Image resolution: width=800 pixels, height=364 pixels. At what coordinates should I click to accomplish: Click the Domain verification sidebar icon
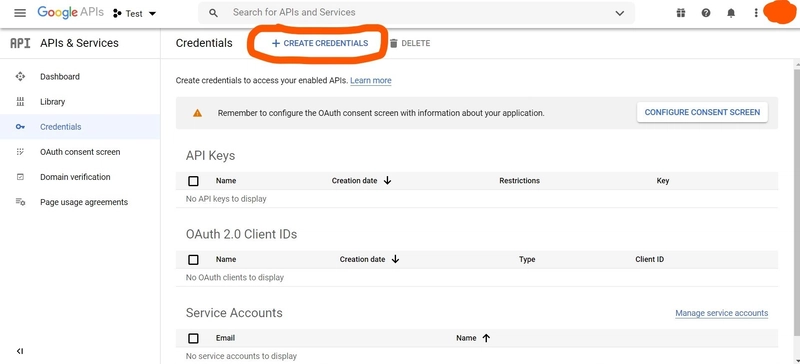click(x=20, y=177)
